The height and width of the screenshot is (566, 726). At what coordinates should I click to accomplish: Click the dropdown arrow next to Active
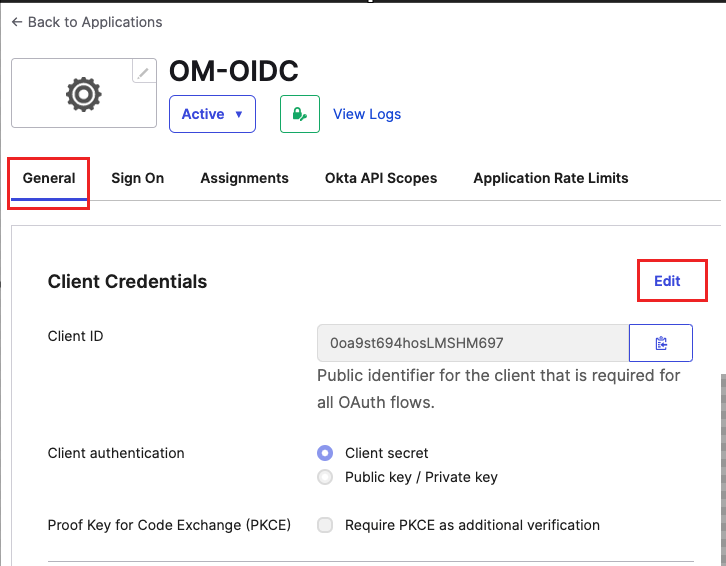(239, 114)
